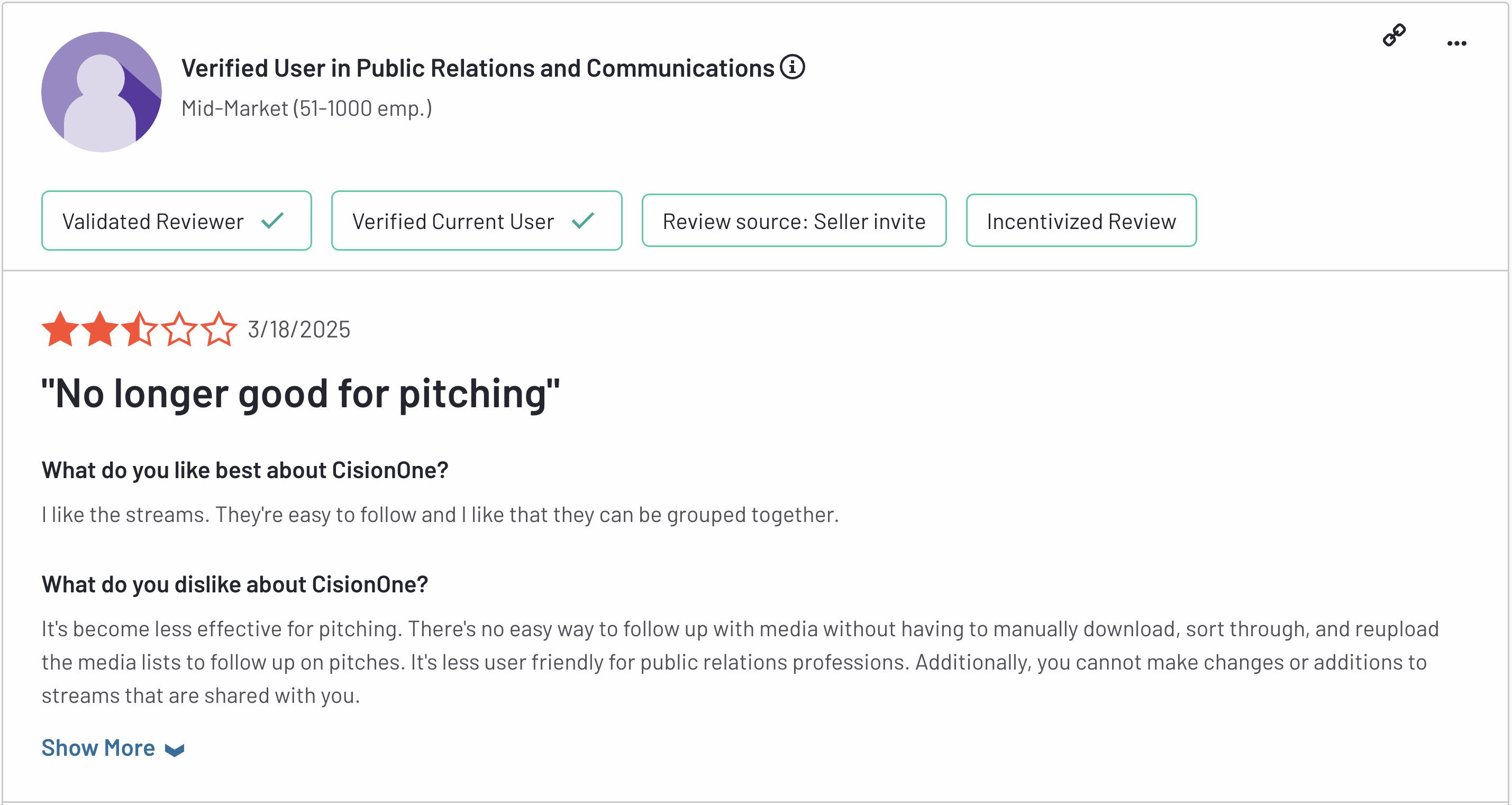Select the Validated Reviewer badge
Image resolution: width=1512 pixels, height=805 pixels.
tap(177, 221)
